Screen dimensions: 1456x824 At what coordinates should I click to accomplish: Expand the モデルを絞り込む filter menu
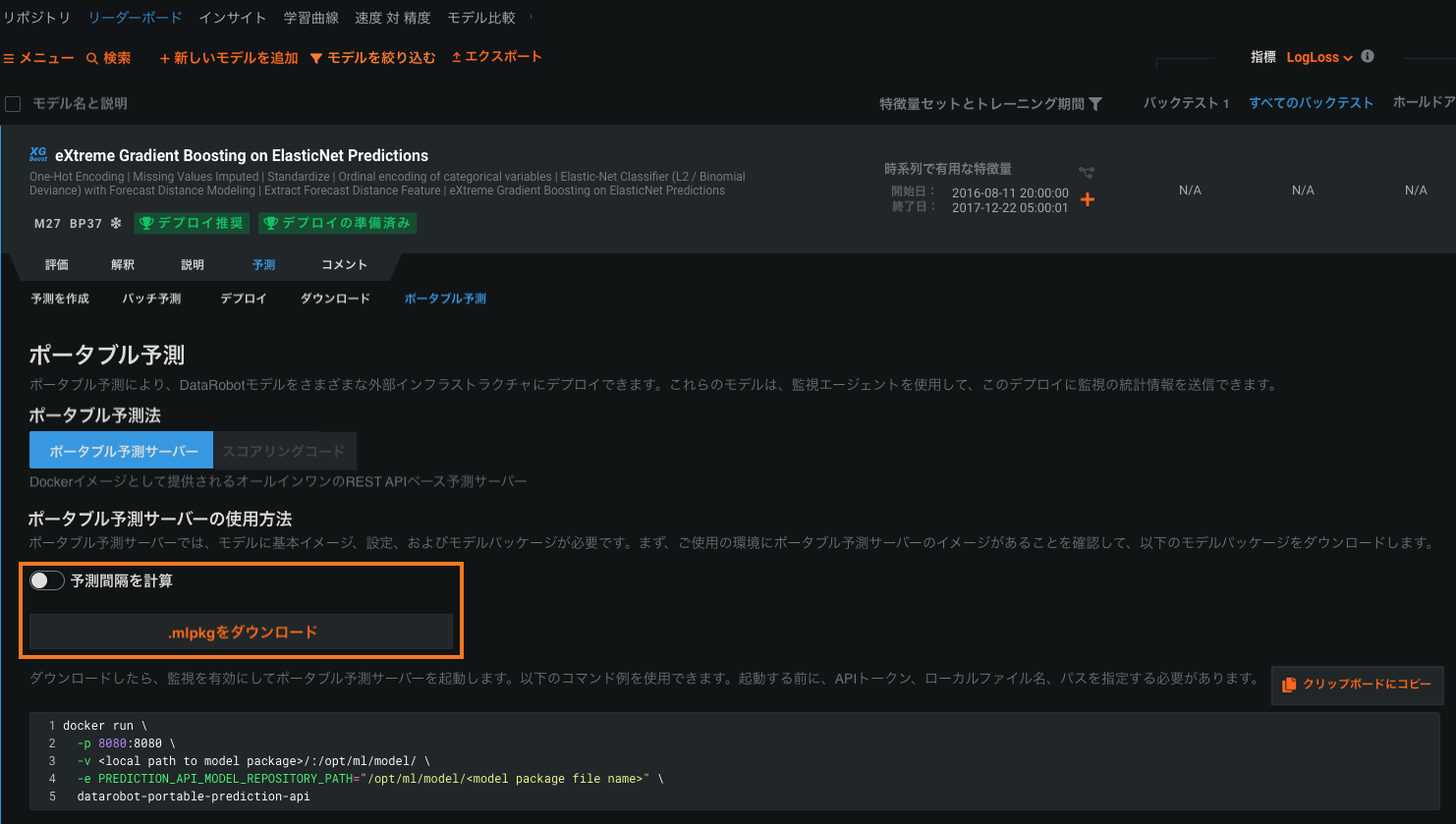(372, 58)
